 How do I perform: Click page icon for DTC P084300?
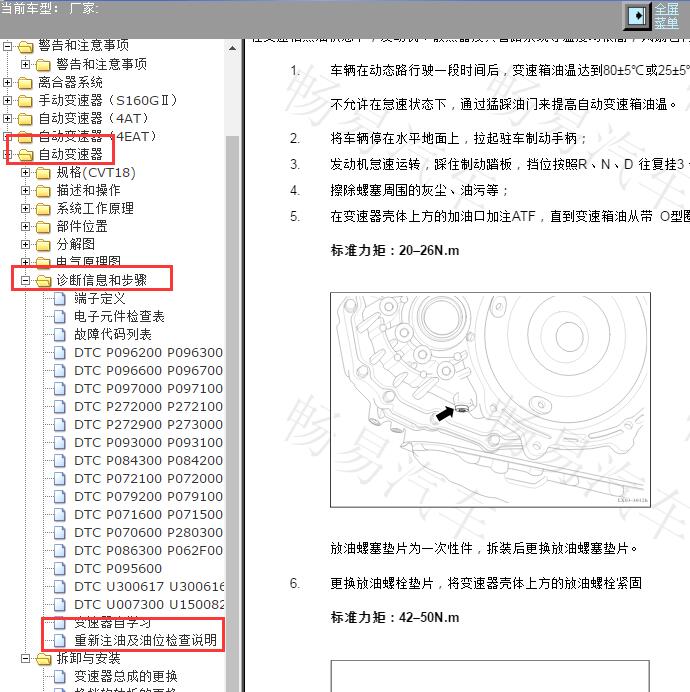[60, 461]
